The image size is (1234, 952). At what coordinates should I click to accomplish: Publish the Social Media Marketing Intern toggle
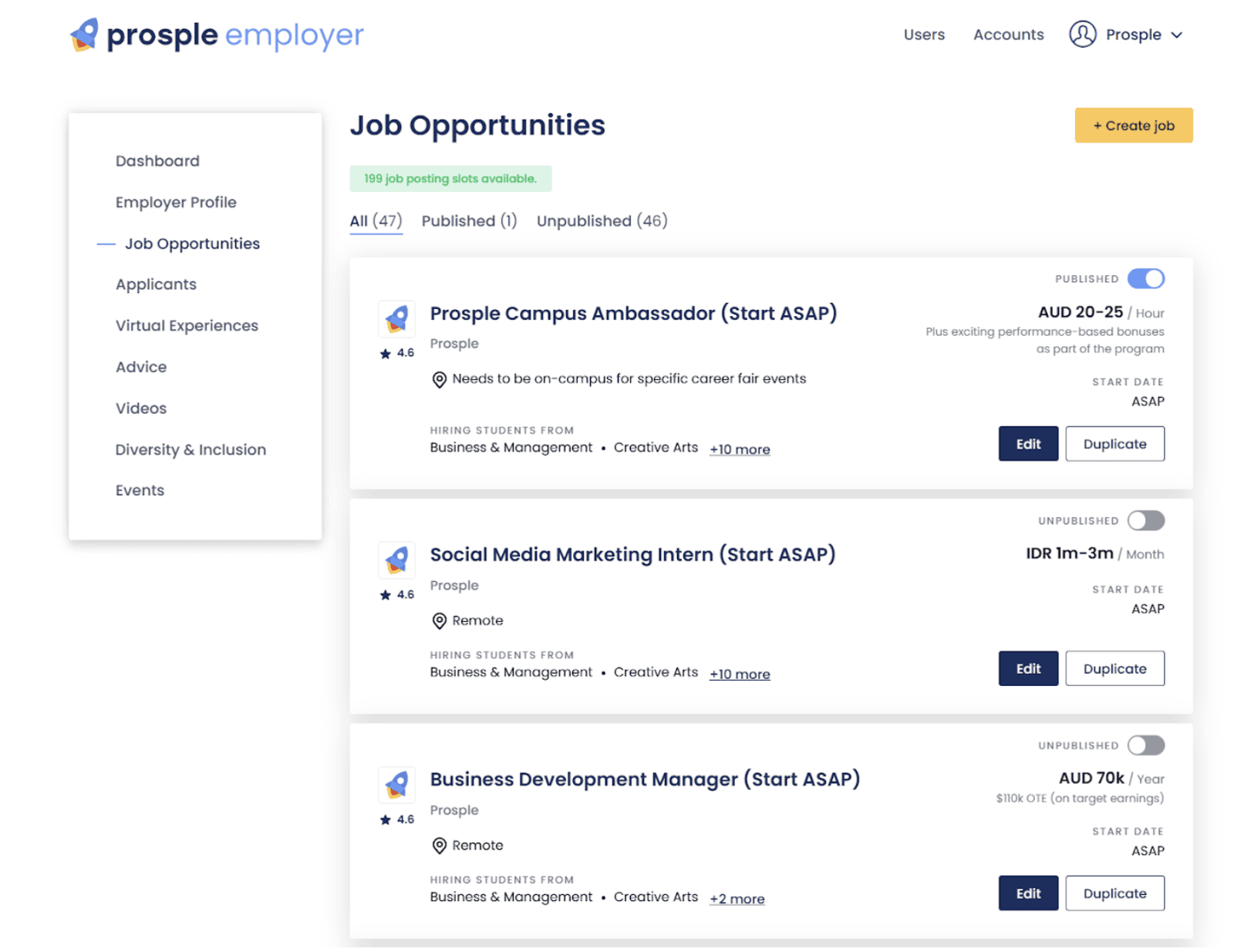(x=1145, y=520)
